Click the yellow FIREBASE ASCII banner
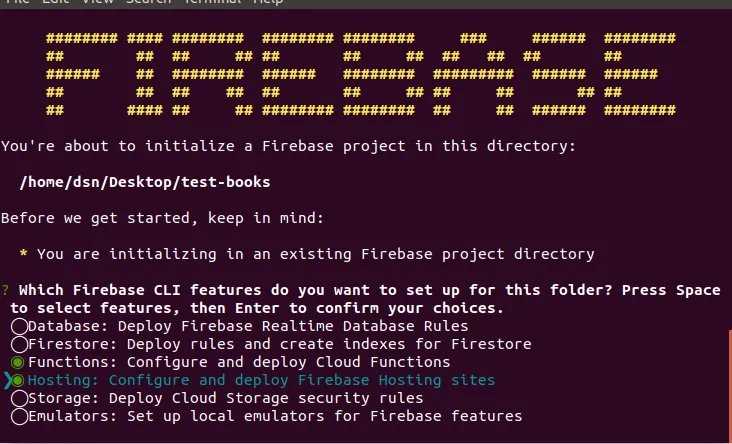The image size is (732, 444). tap(360, 74)
